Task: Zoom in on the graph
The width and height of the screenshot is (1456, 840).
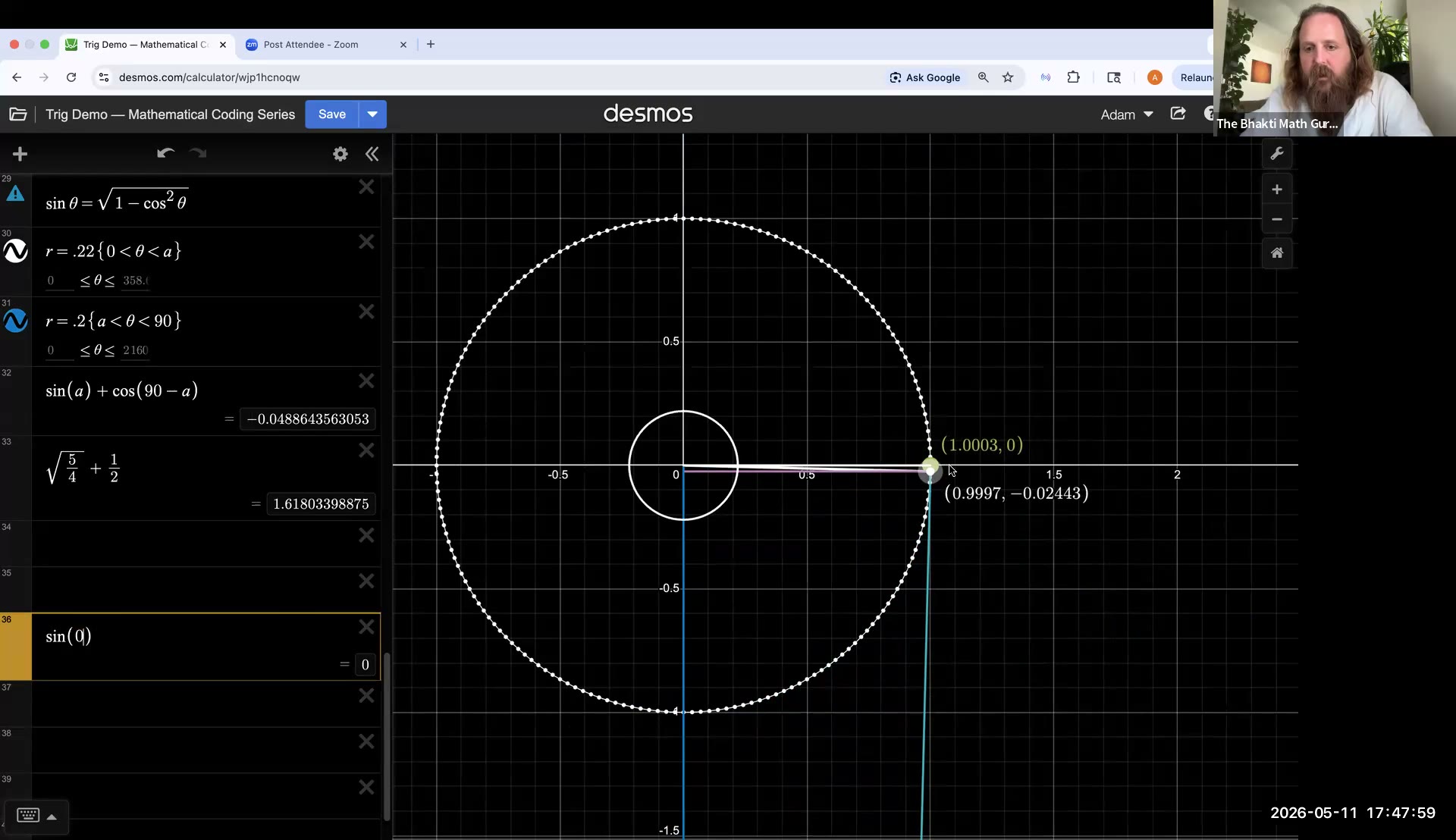Action: pos(1277,190)
